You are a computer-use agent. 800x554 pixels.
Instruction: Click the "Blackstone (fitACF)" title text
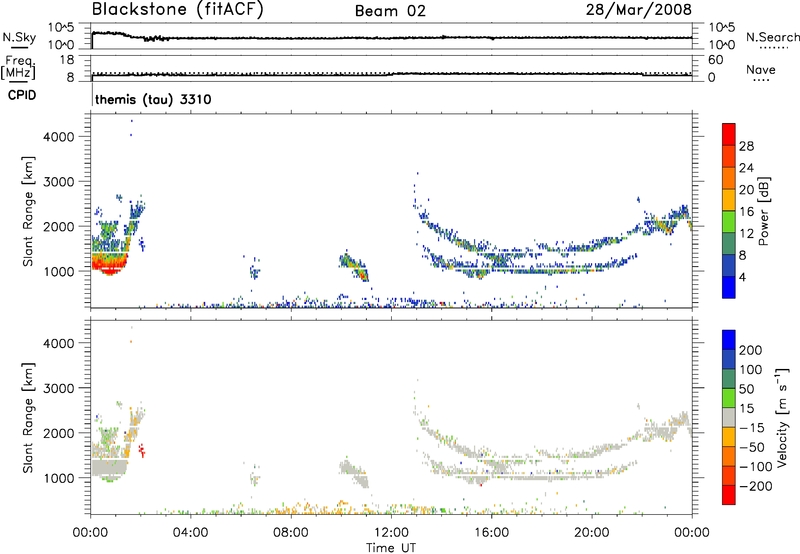pos(178,9)
